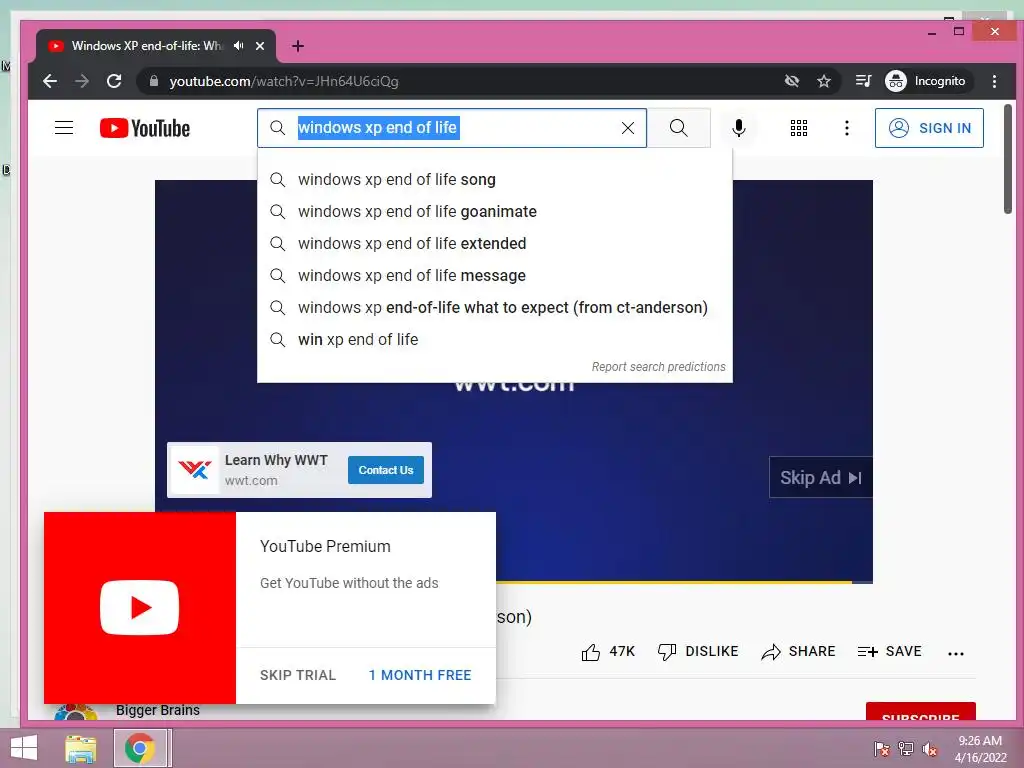Go to YouTube home via logo
The width and height of the screenshot is (1024, 768).
145,128
